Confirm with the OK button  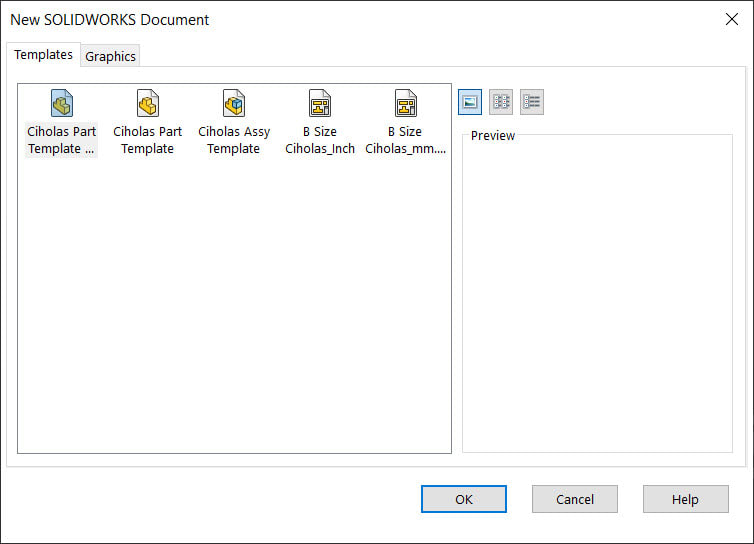coord(464,499)
